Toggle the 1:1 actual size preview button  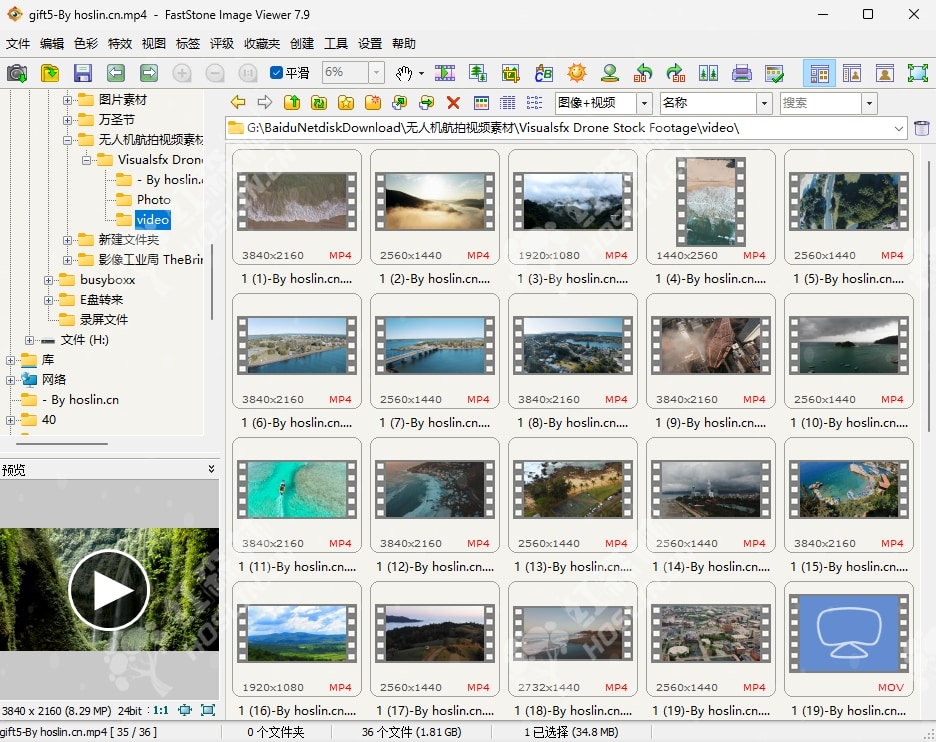(160, 710)
